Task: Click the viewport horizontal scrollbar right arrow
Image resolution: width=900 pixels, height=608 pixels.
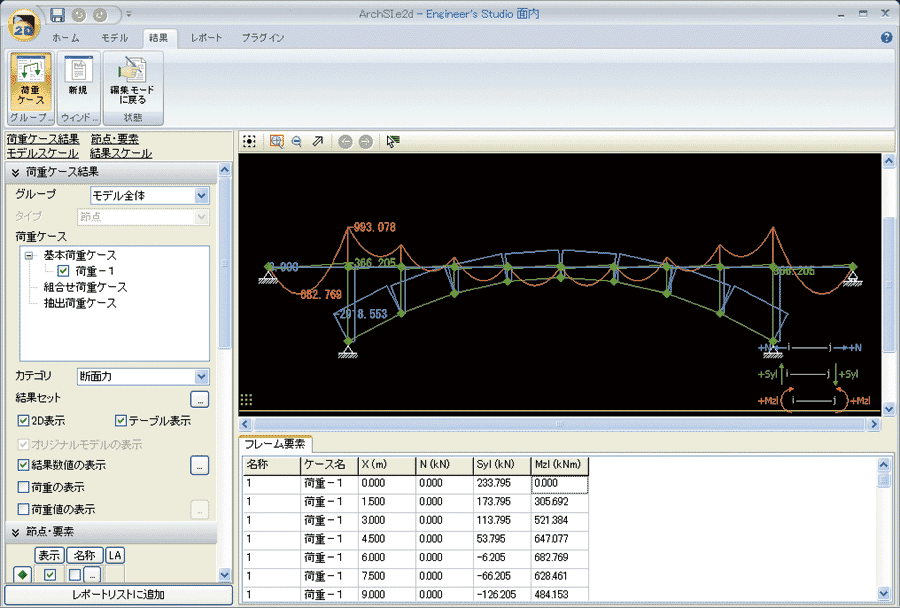Action: 874,424
